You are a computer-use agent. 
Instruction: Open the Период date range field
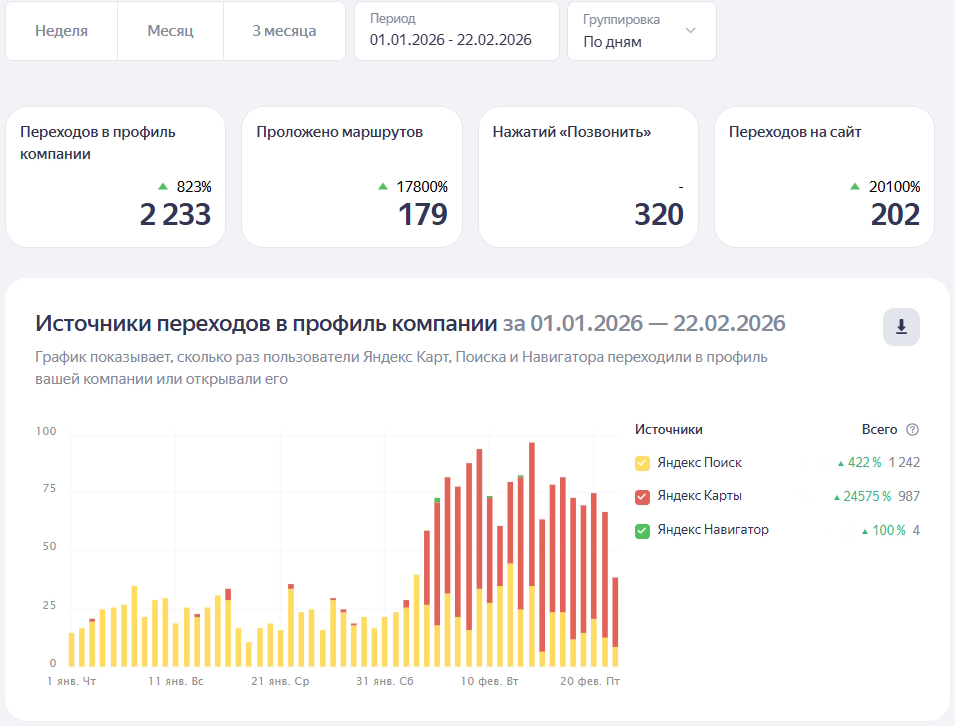457,31
